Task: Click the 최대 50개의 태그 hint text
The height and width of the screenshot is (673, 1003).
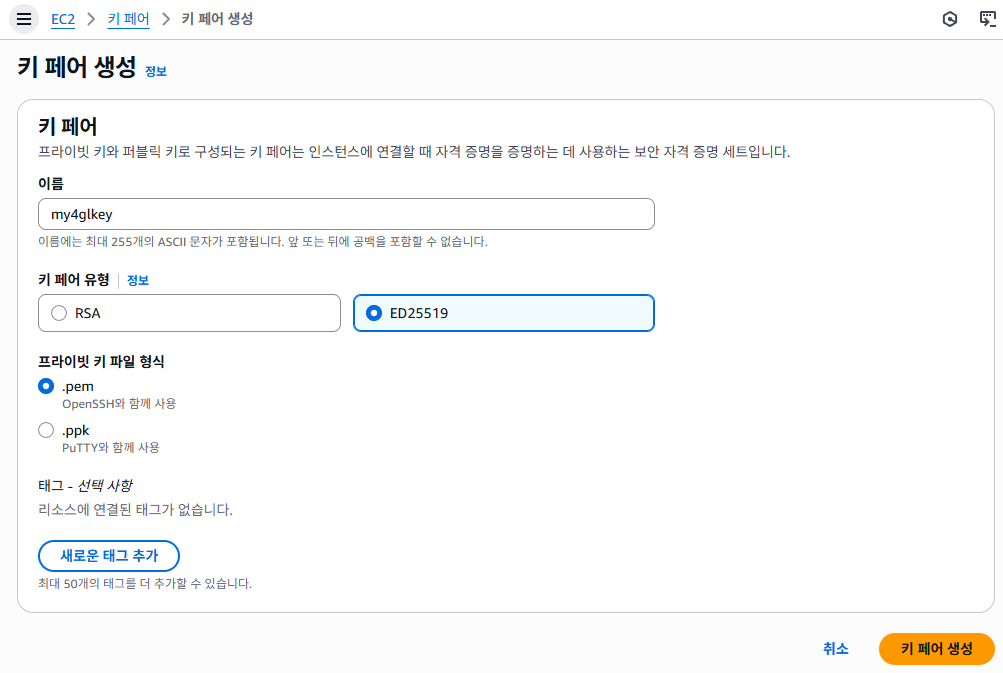Action: [x=145, y=583]
